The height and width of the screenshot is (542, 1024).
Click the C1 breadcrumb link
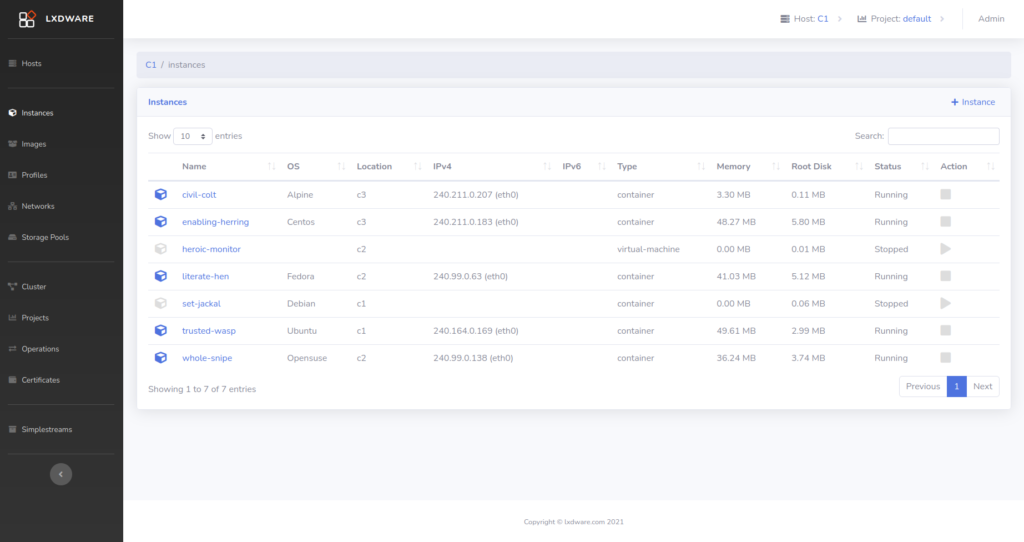pyautogui.click(x=151, y=65)
